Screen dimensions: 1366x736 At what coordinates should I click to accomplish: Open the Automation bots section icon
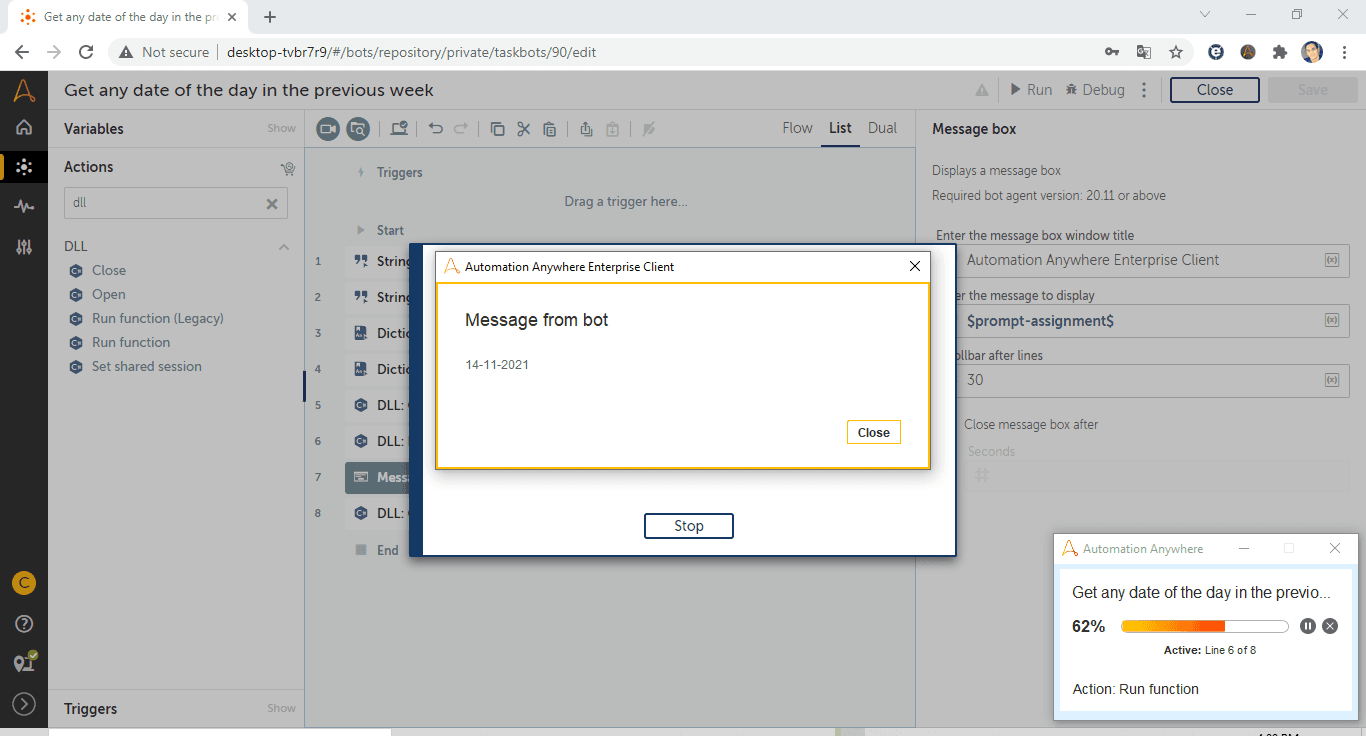click(24, 167)
